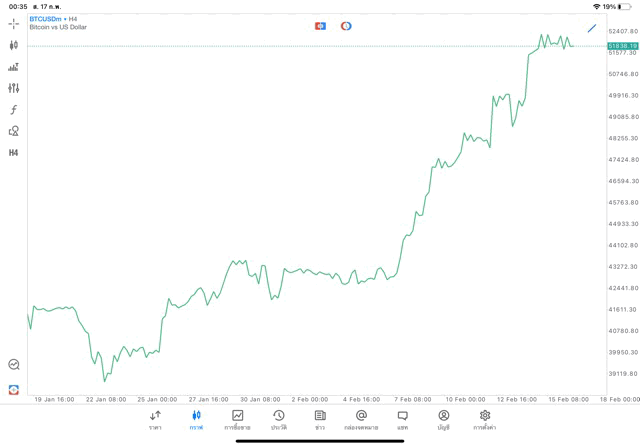
Task: Switch to the ราคา (Quotes) tab
Action: click(x=155, y=420)
